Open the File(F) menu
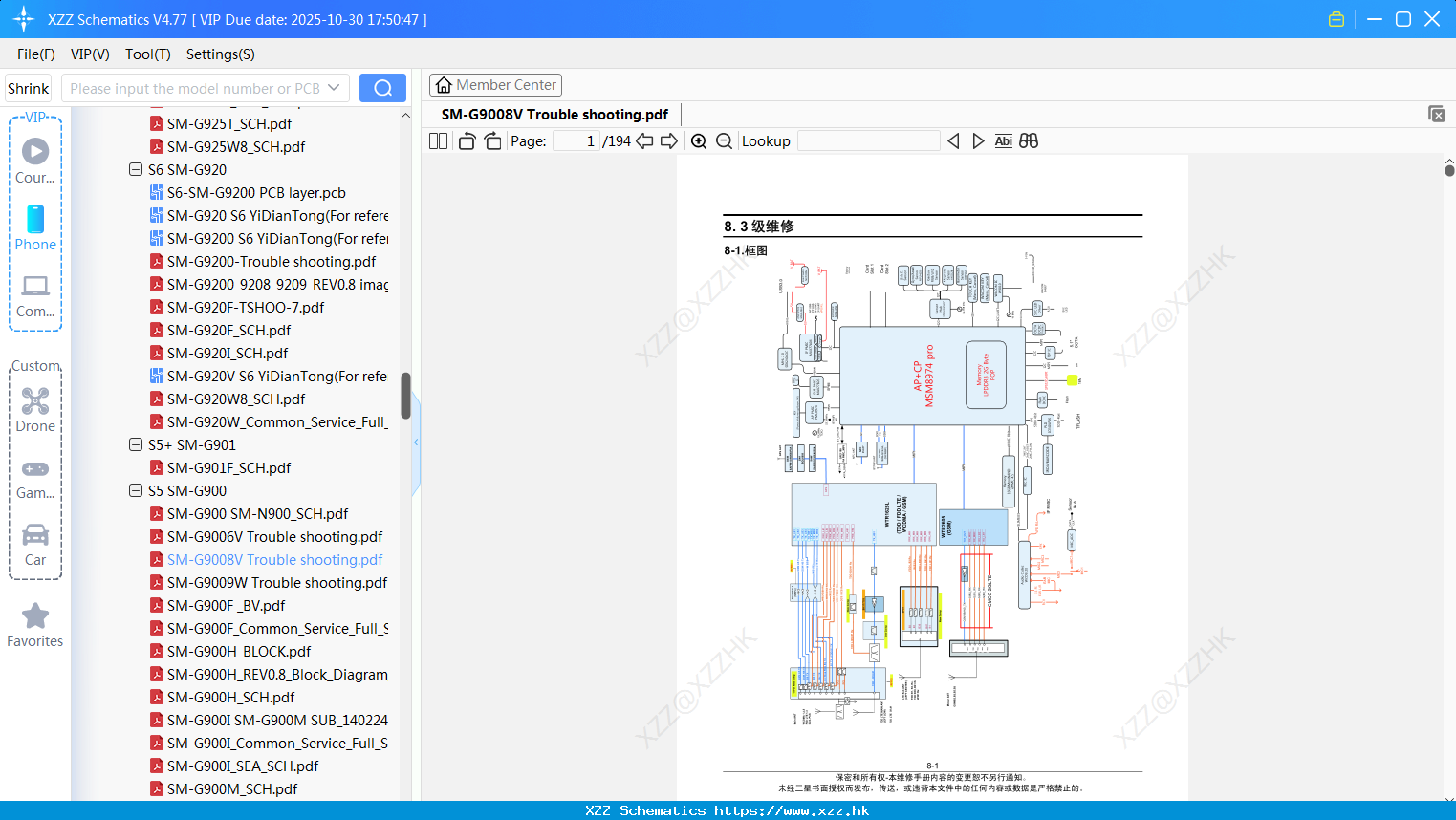Viewport: 1456px width, 820px height. click(x=36, y=54)
